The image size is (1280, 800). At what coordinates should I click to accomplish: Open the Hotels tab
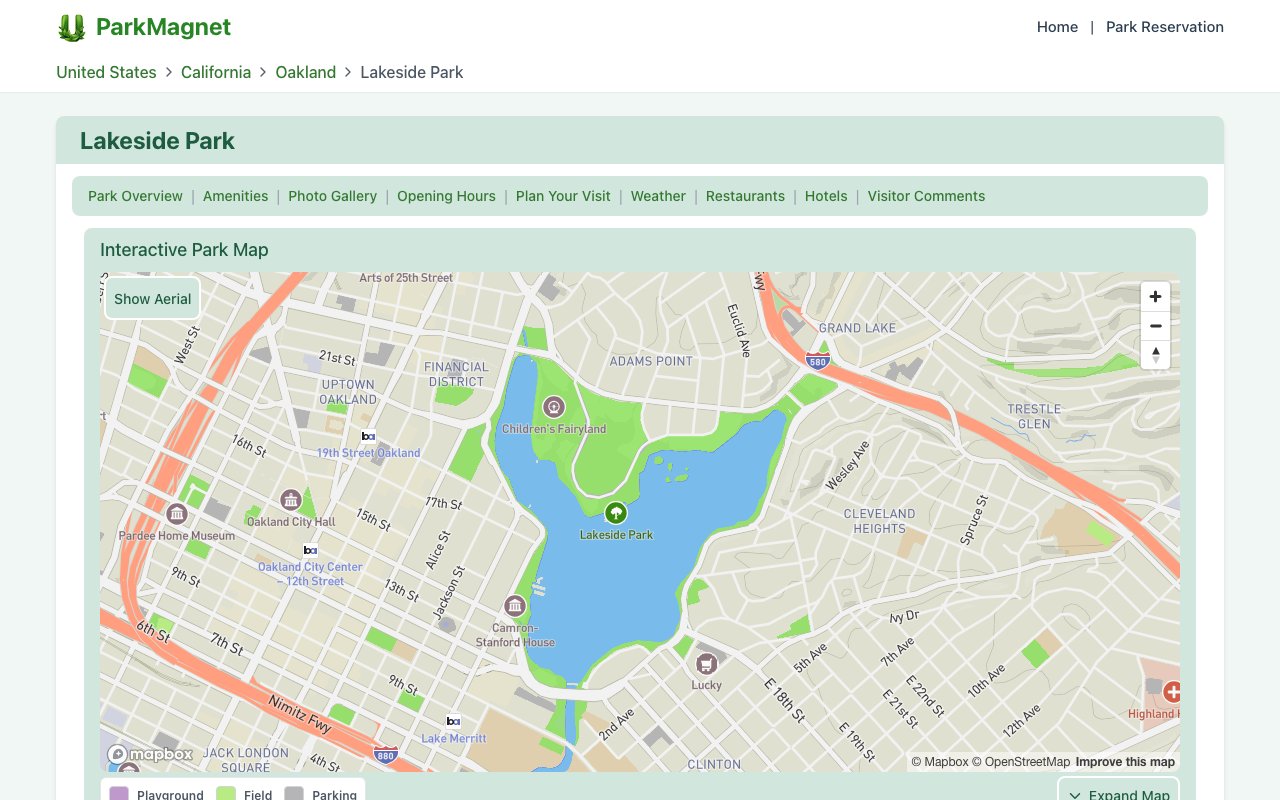point(826,196)
